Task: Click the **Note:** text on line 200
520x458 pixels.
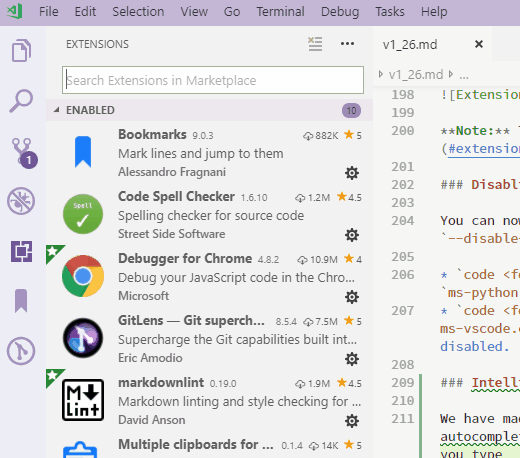Action: coord(475,131)
